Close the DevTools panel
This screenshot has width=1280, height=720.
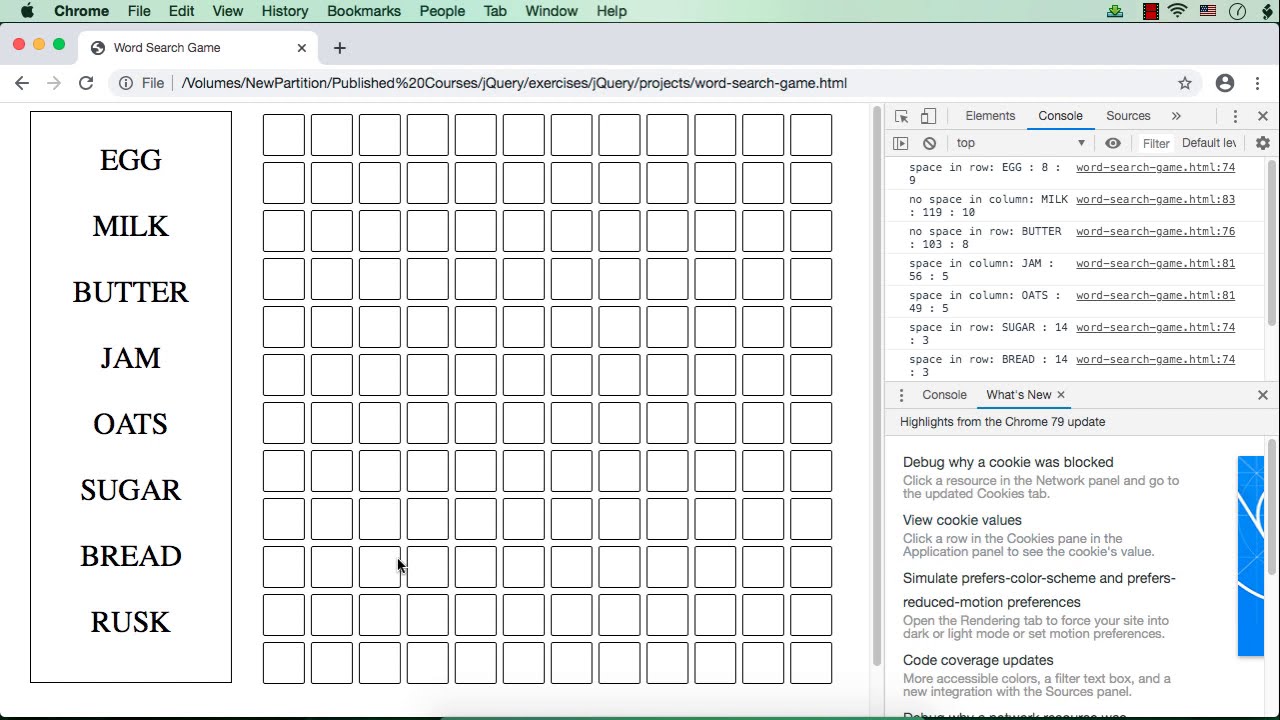1262,116
